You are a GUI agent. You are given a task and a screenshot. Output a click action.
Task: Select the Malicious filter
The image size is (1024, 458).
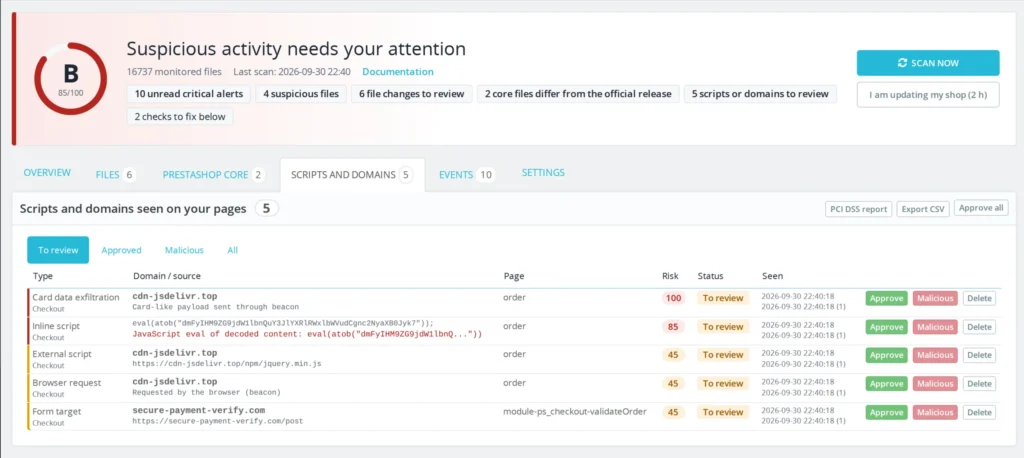(x=184, y=250)
